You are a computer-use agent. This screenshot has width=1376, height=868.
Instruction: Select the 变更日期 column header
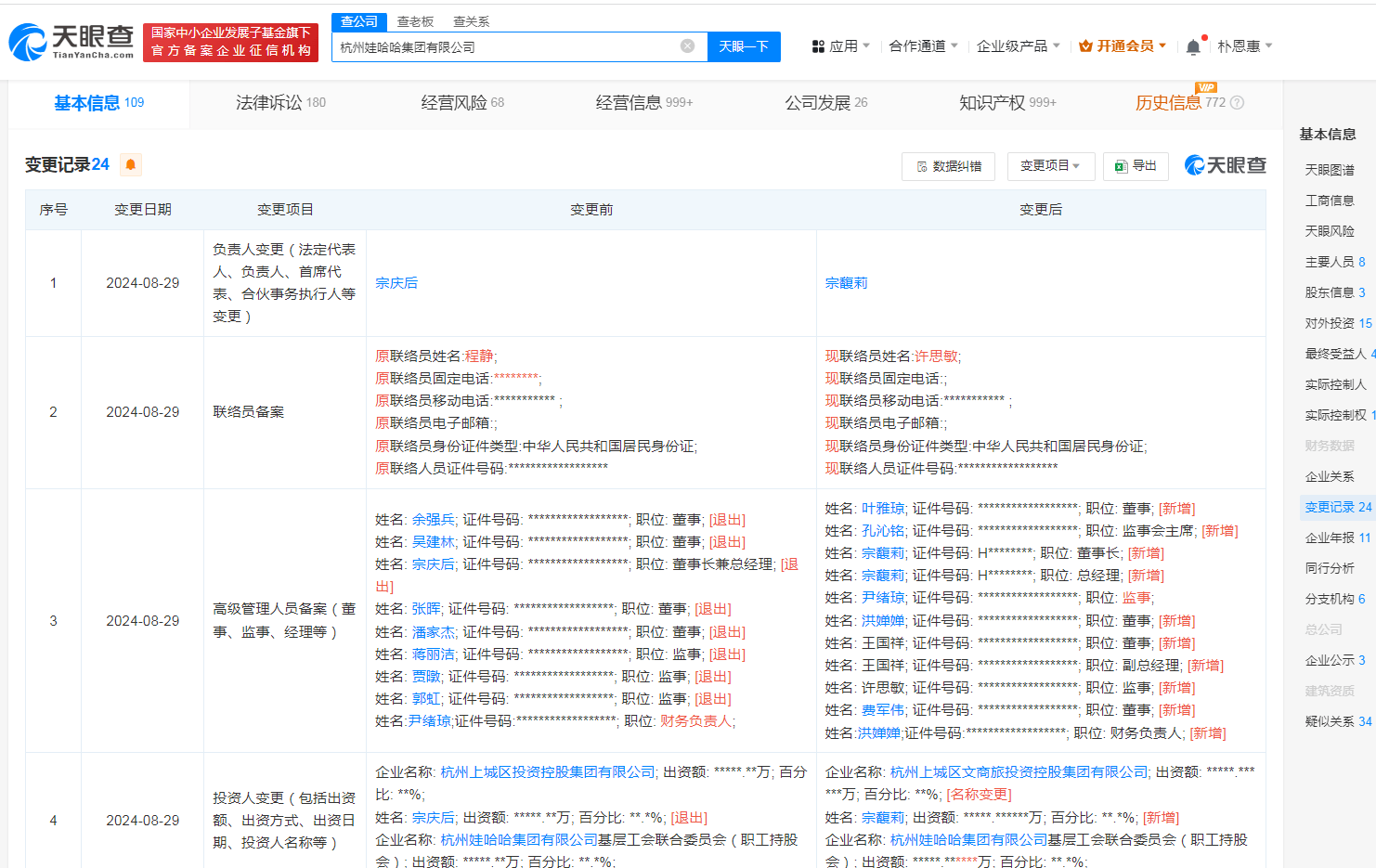click(x=143, y=210)
